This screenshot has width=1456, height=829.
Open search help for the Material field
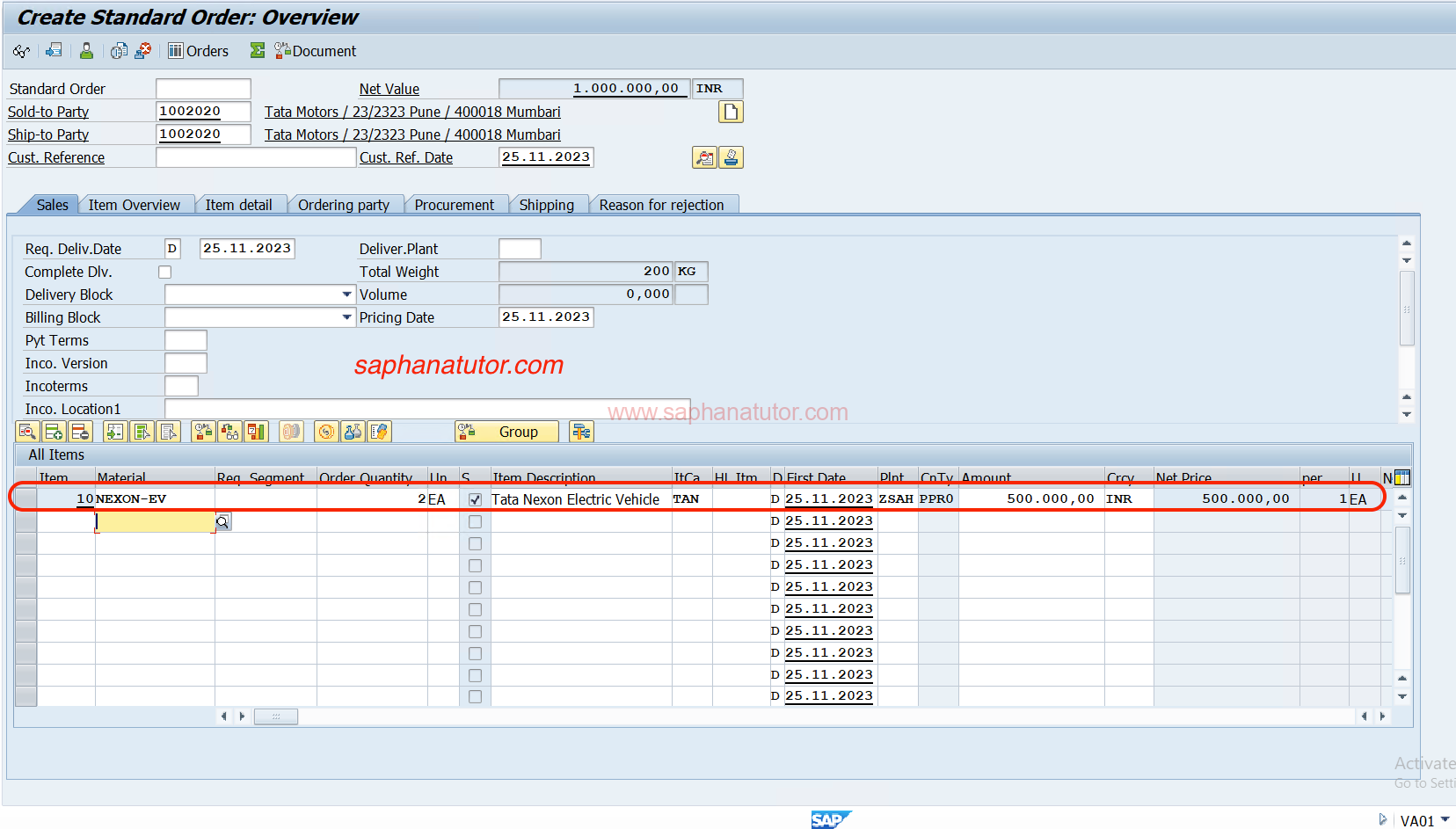(223, 522)
